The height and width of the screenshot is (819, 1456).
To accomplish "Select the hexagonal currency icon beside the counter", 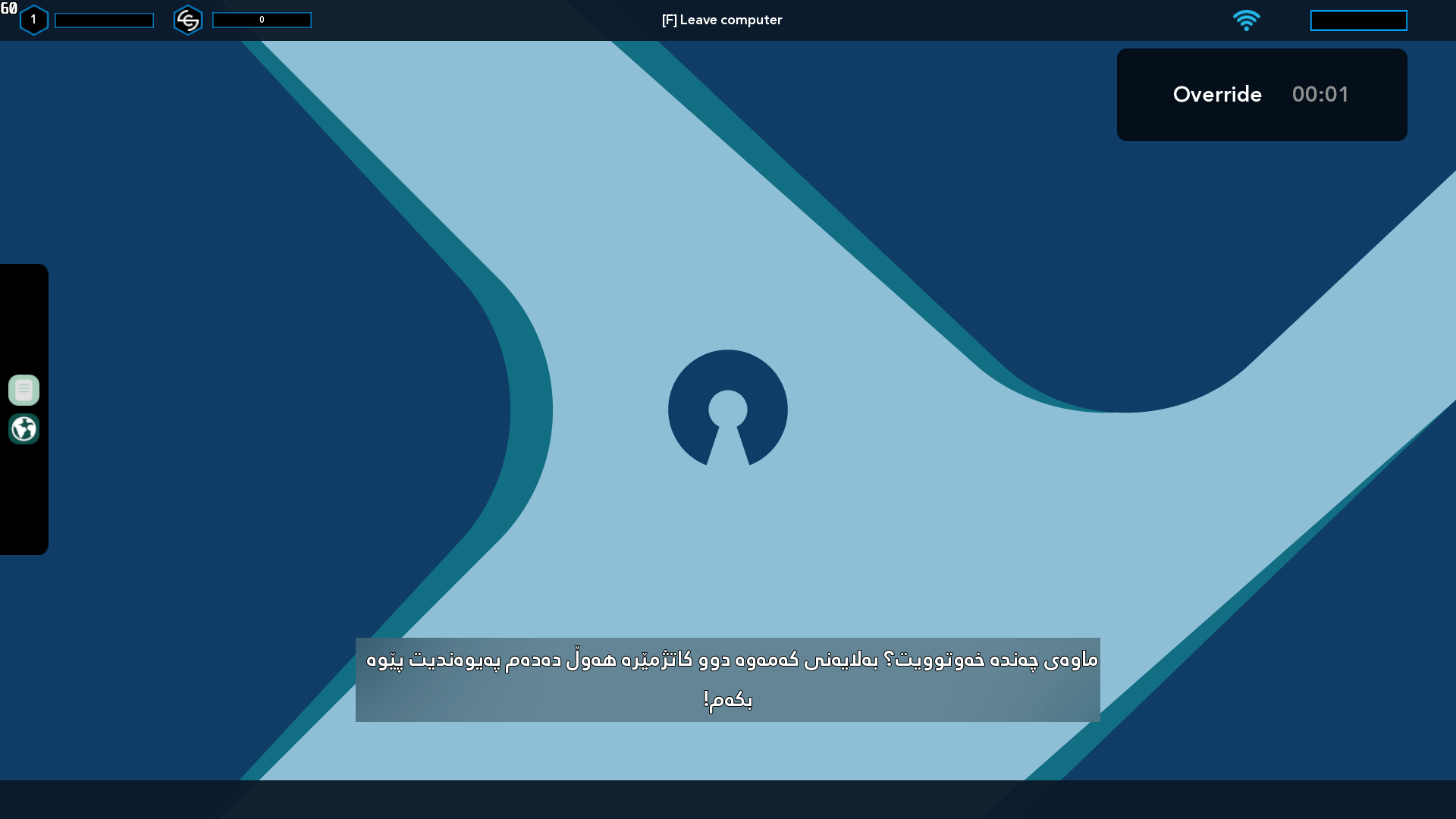I will pos(187,20).
